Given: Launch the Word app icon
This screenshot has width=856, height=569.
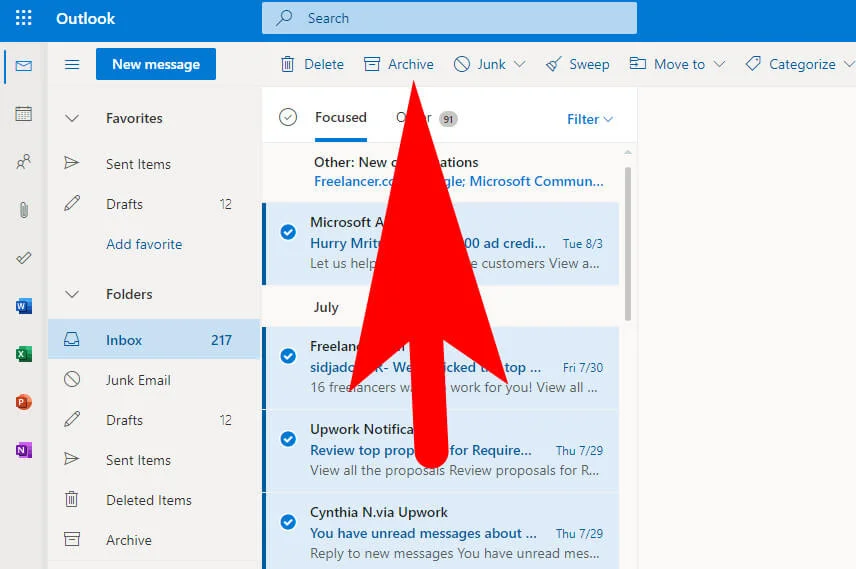Looking at the screenshot, I should [23, 306].
